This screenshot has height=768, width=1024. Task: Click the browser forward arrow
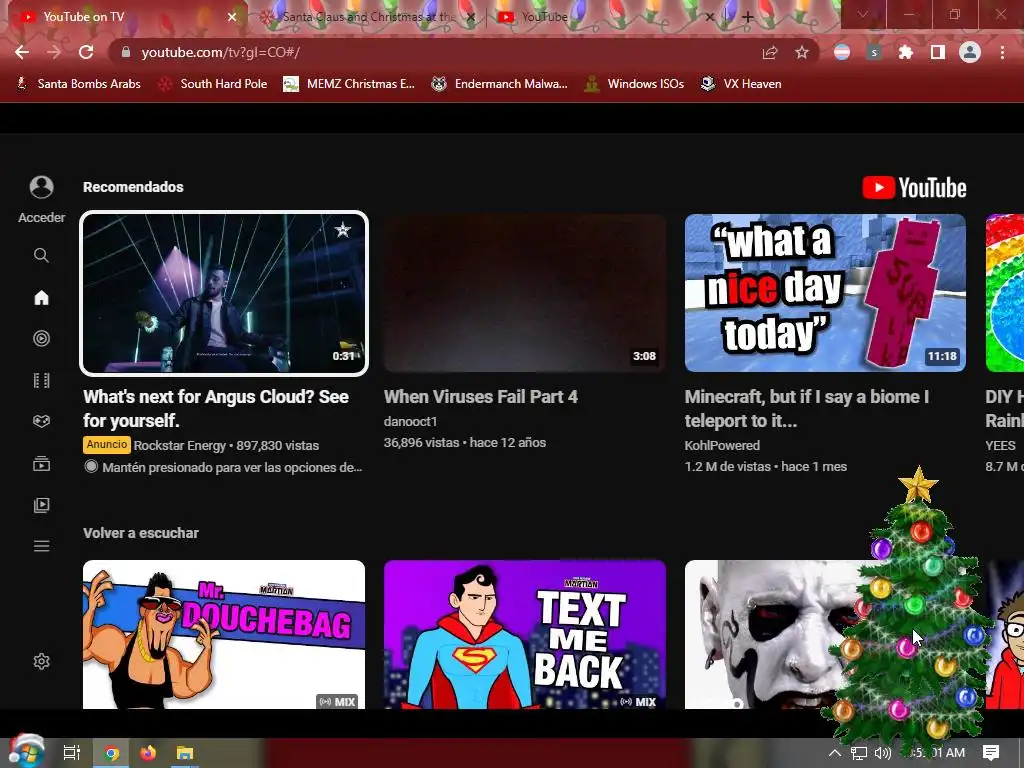pos(54,52)
